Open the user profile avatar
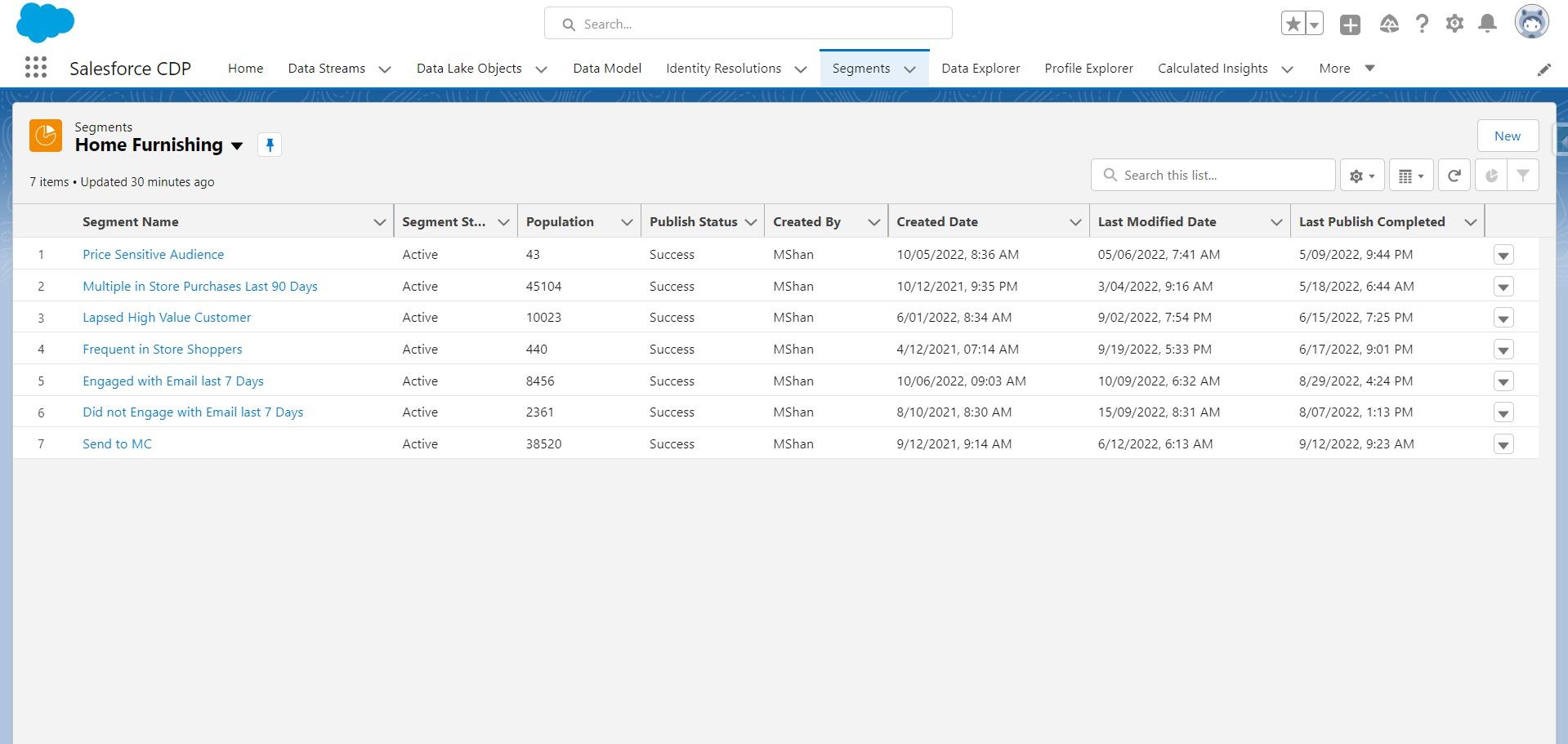Viewport: 1568px width, 744px height. click(x=1531, y=22)
